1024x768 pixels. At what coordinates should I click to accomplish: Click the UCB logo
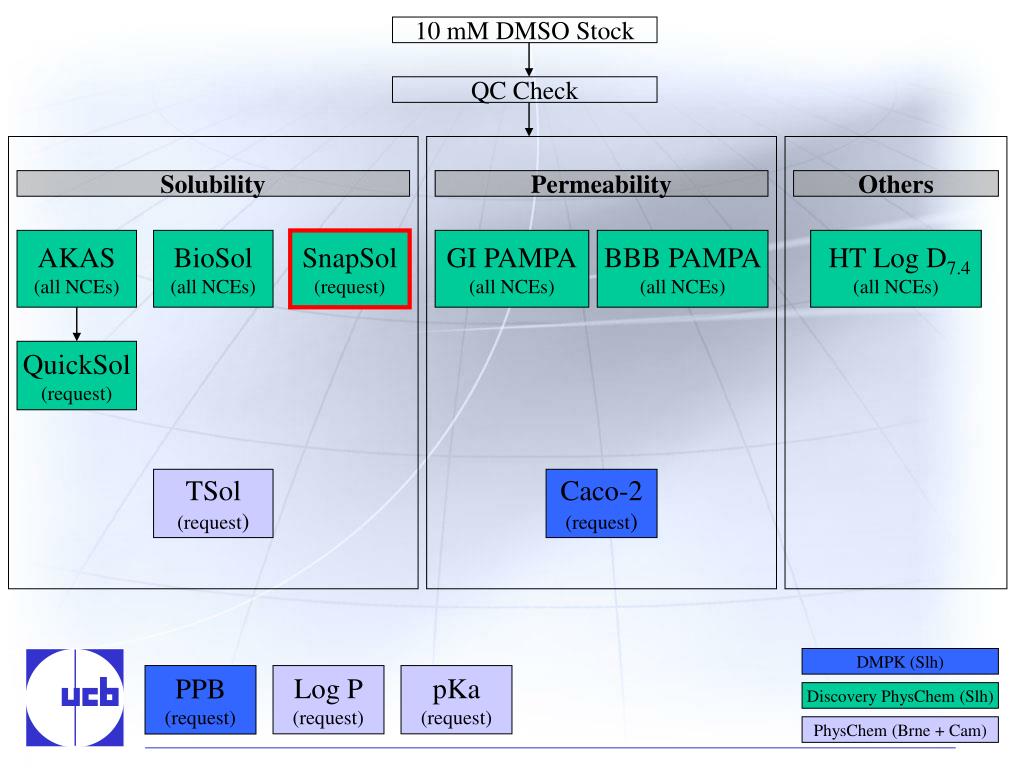[x=75, y=697]
